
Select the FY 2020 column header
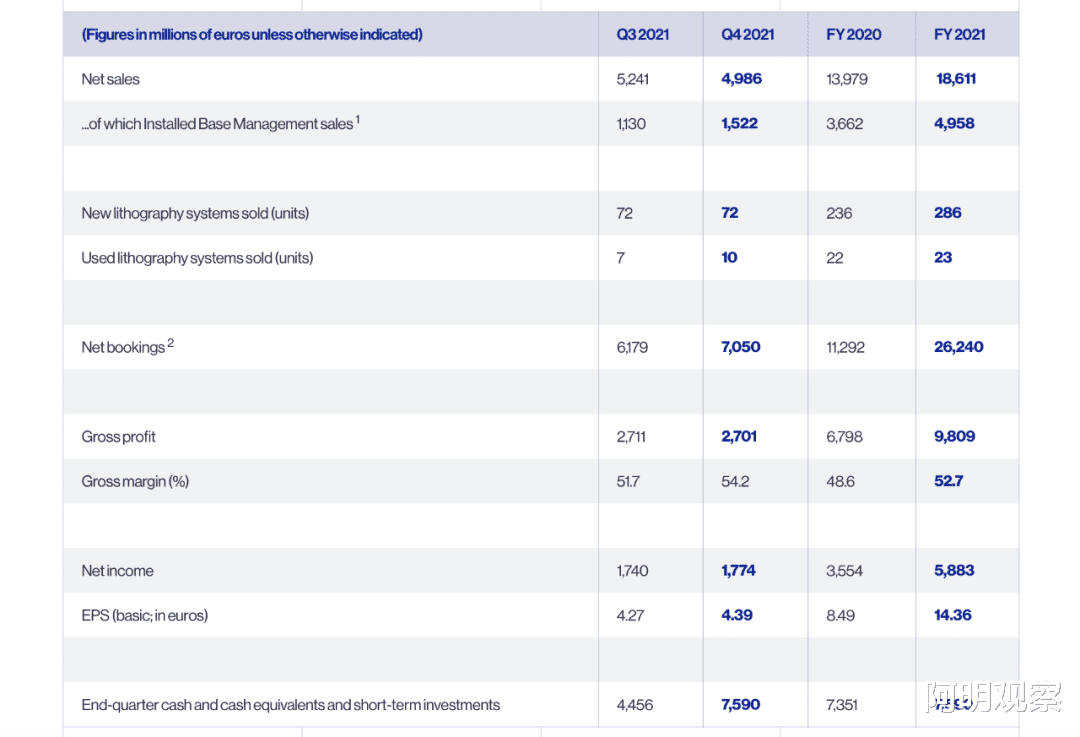854,34
